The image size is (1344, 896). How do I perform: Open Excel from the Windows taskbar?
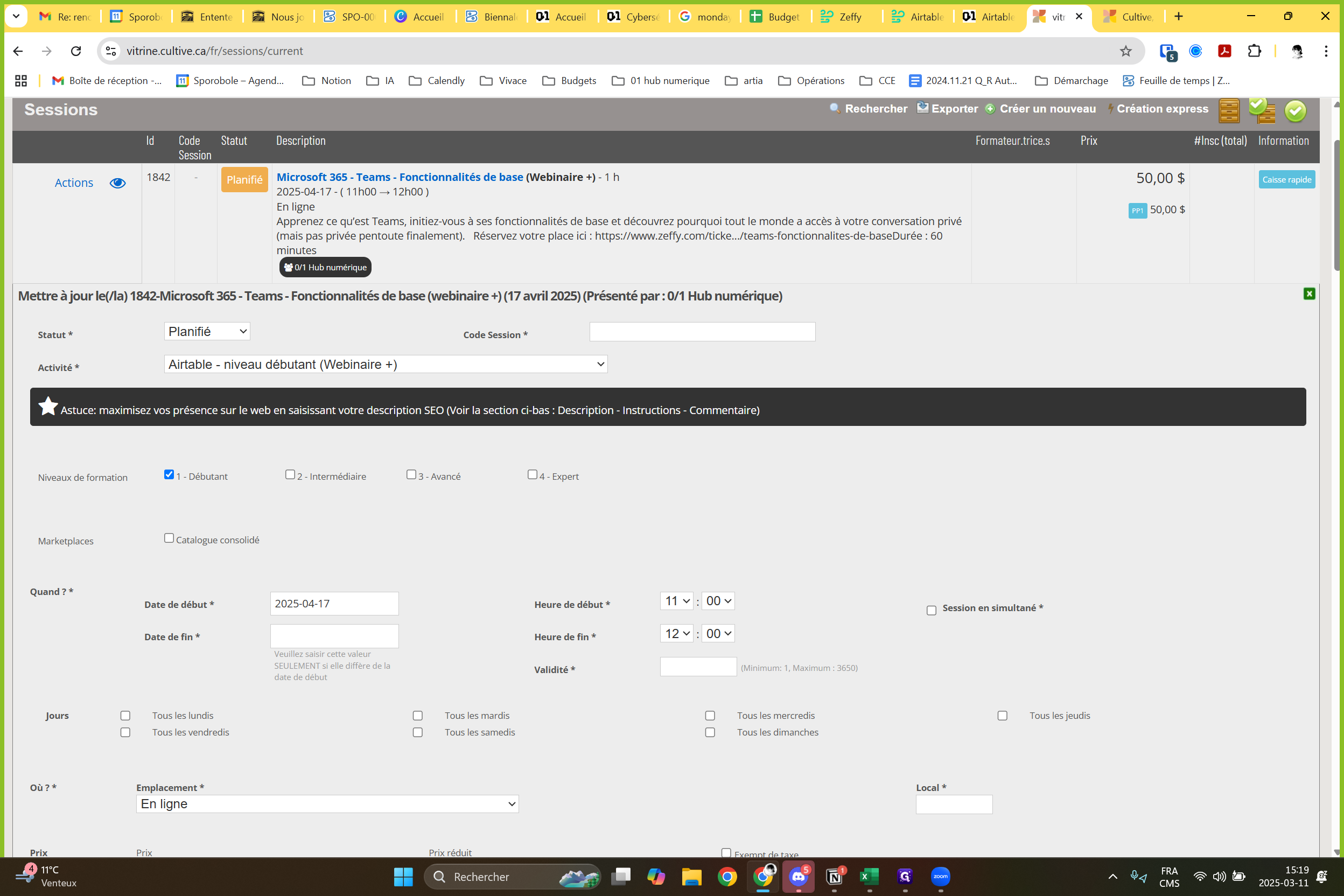coord(869,877)
